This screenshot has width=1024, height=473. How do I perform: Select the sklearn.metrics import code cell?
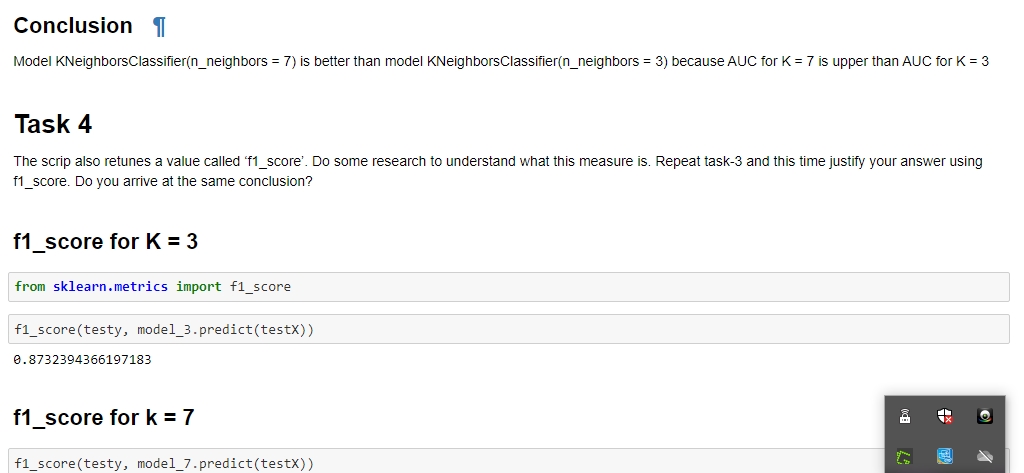pyautogui.click(x=509, y=287)
